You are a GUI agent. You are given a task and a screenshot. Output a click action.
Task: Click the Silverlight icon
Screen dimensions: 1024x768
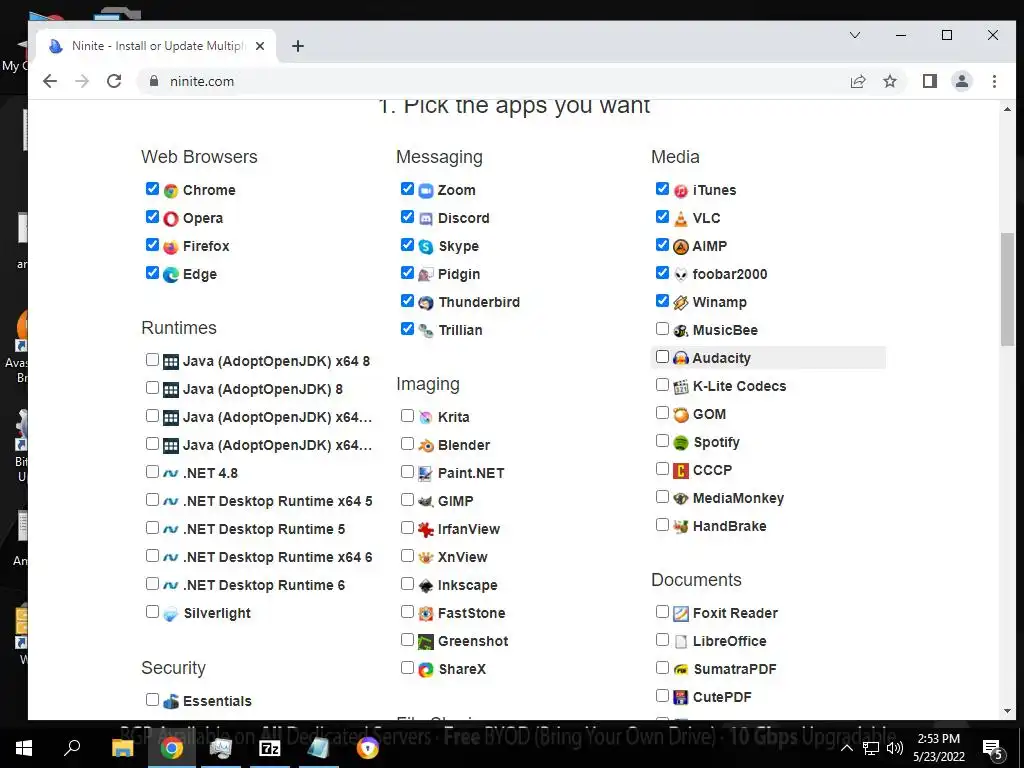pyautogui.click(x=170, y=614)
